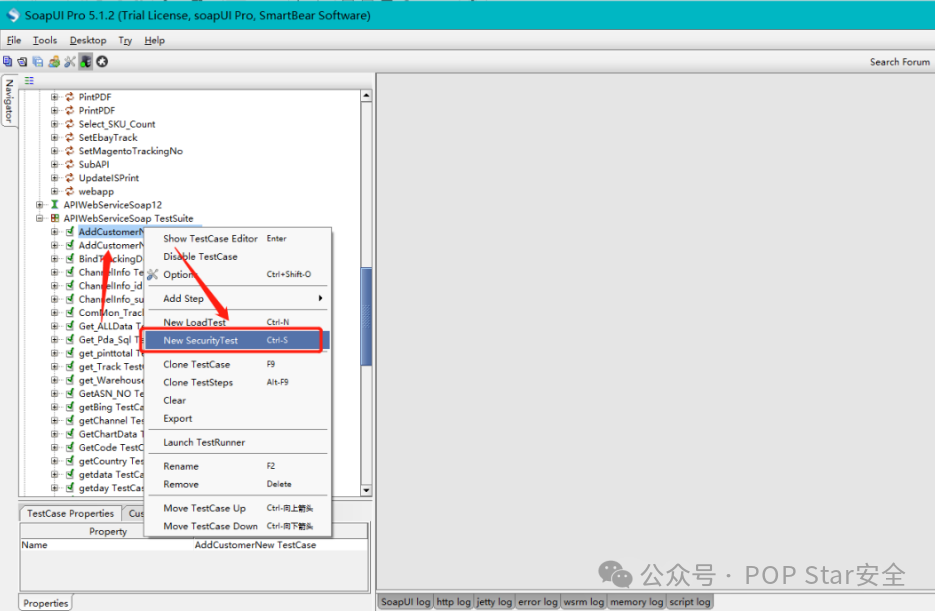935x612 pixels.
Task: Click the round puzzle-piece plugin icon
Action: [x=102, y=61]
